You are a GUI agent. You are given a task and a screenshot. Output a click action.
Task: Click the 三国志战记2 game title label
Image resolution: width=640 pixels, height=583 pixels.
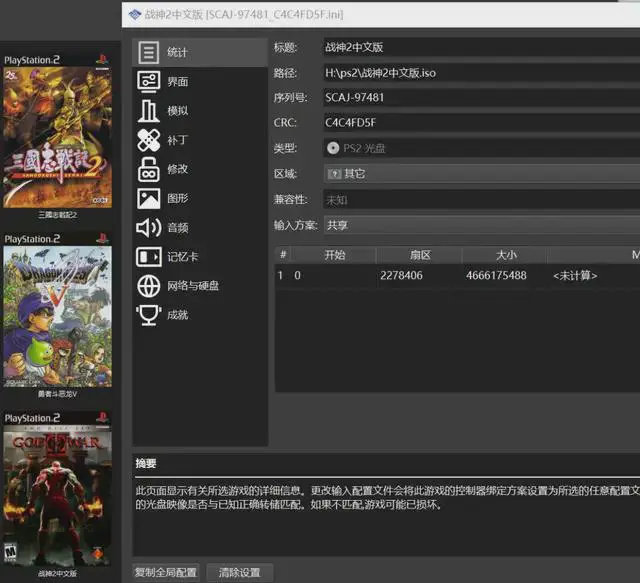(x=58, y=215)
